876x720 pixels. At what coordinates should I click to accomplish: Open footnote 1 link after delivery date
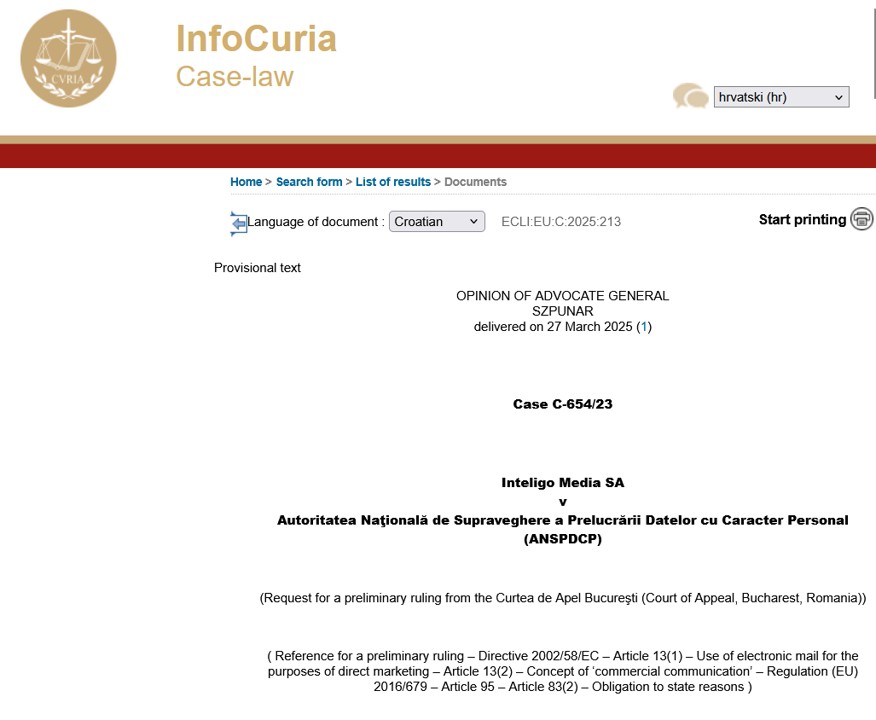644,327
